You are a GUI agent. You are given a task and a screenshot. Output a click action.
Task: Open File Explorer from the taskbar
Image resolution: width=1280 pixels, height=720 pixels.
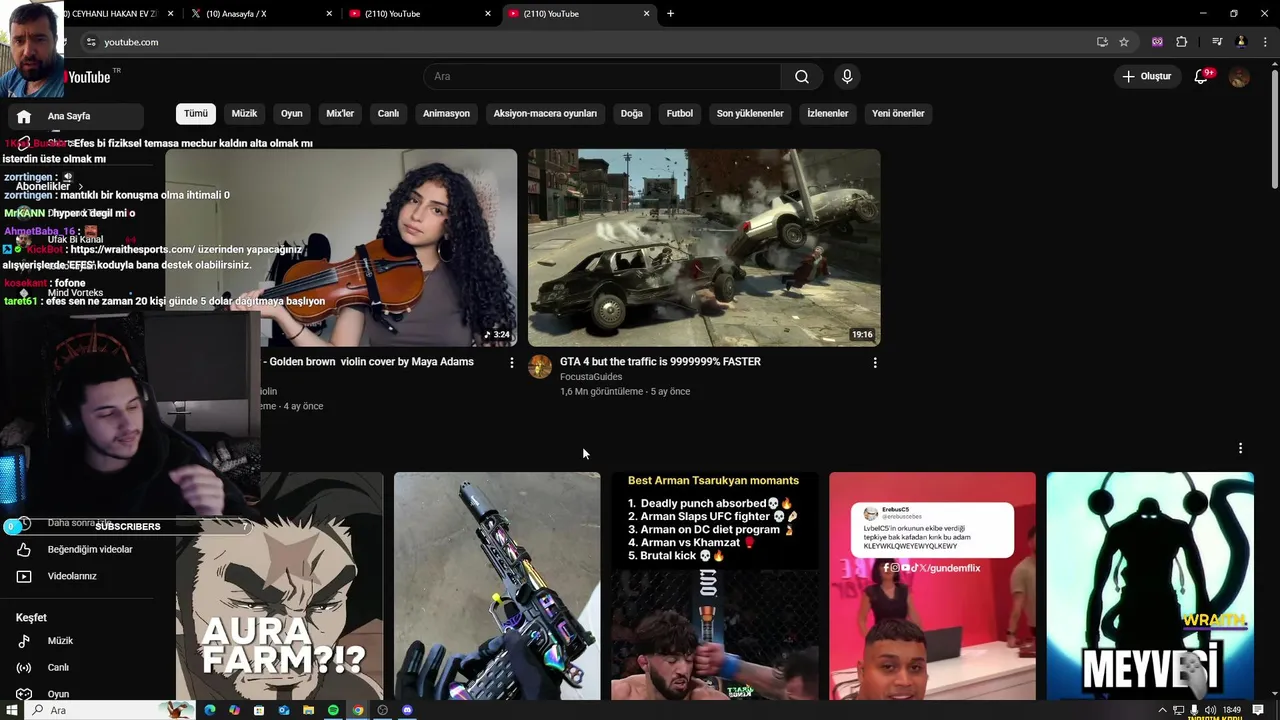click(308, 710)
